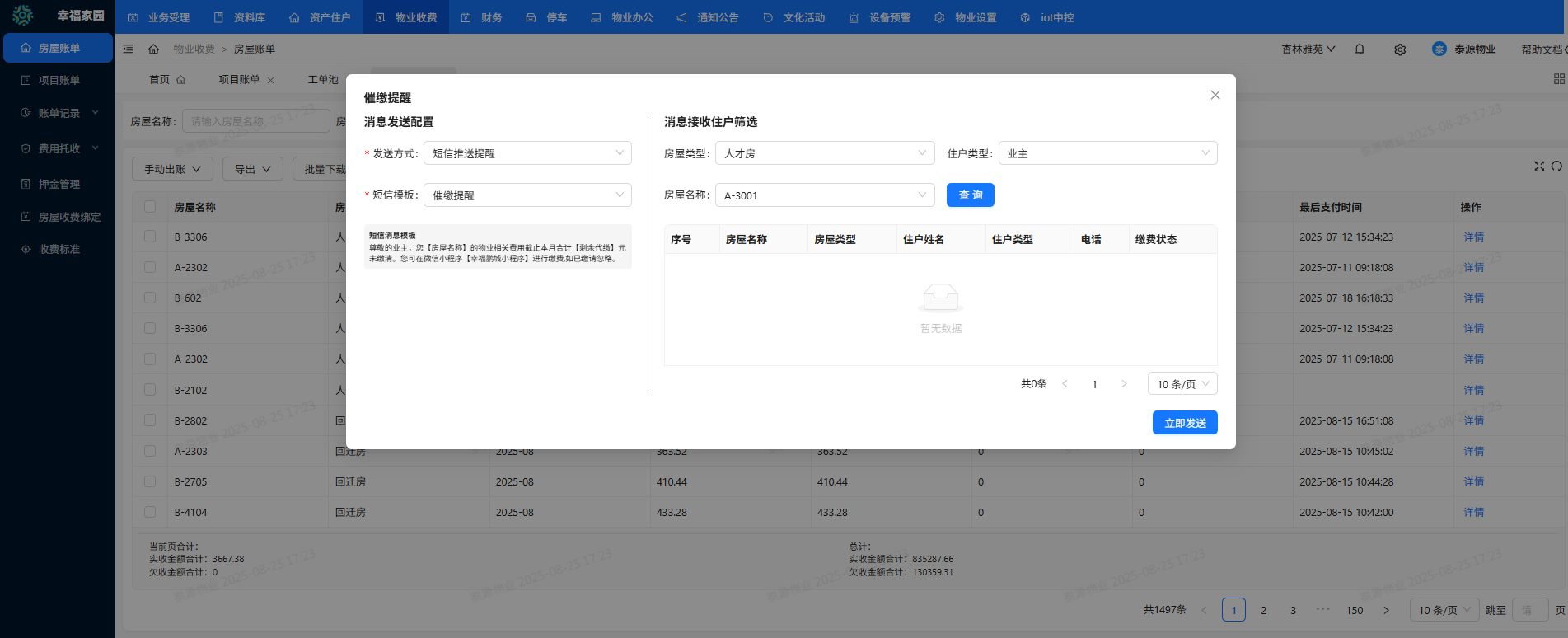The height and width of the screenshot is (638, 1568).
Task: Open settings via the gear icon
Action: tap(1400, 49)
